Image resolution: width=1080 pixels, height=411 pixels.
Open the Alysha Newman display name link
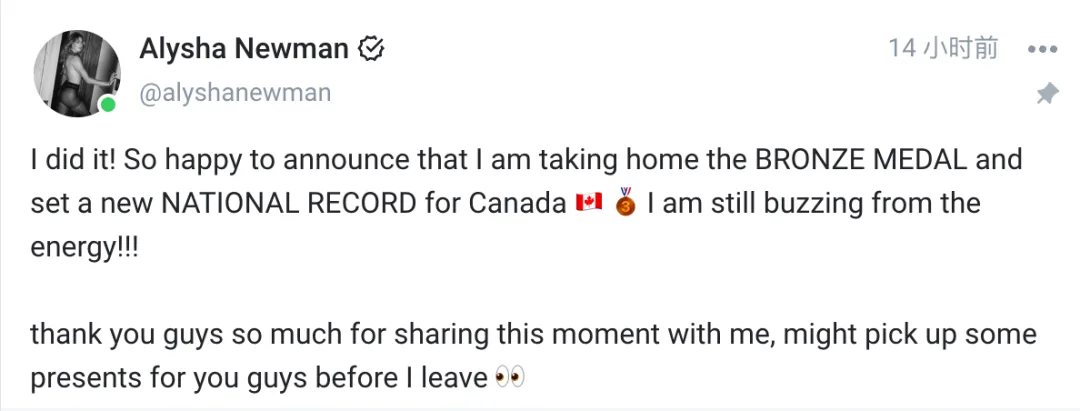coord(244,48)
